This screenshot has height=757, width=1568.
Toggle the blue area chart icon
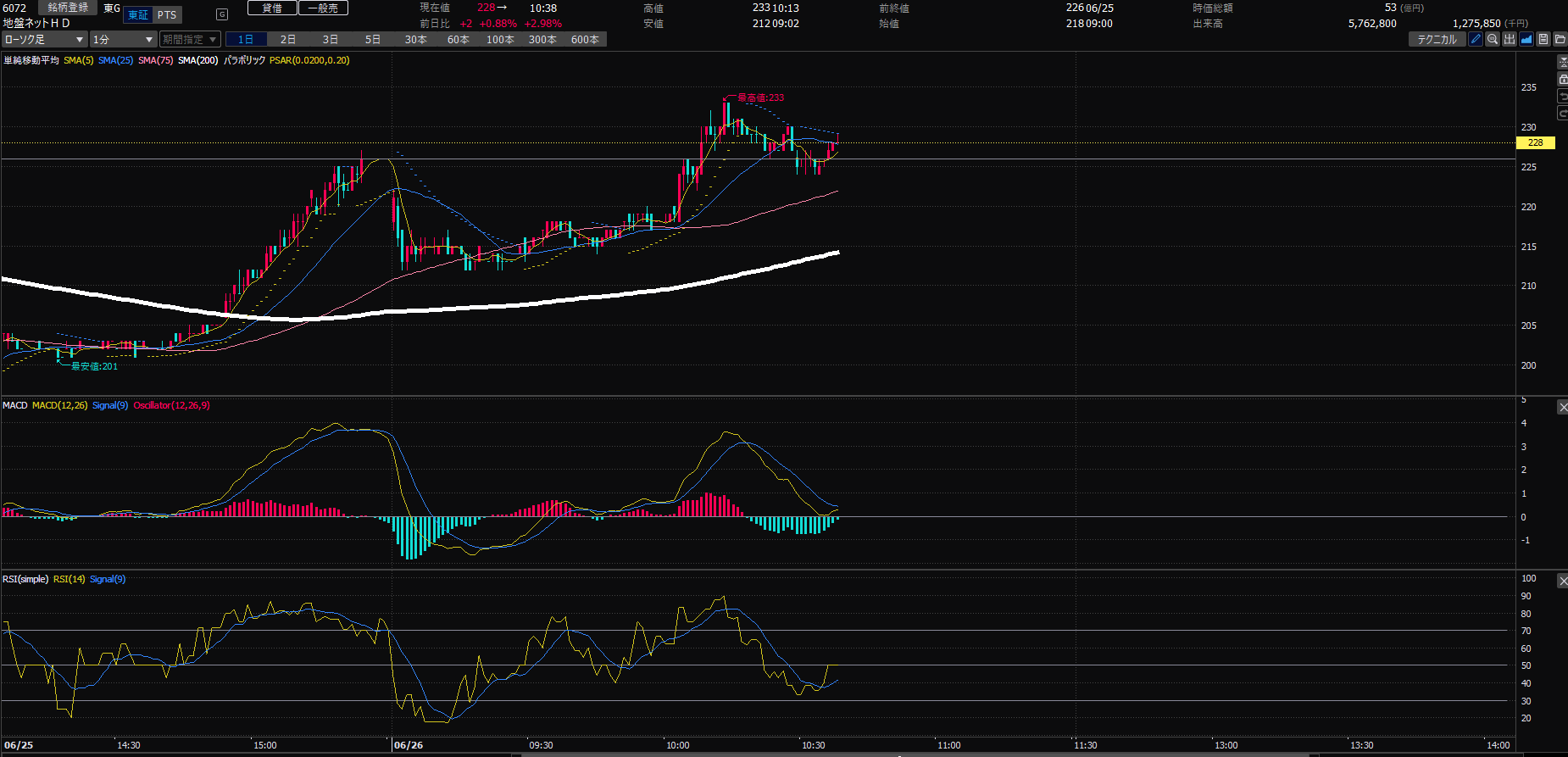click(1526, 39)
